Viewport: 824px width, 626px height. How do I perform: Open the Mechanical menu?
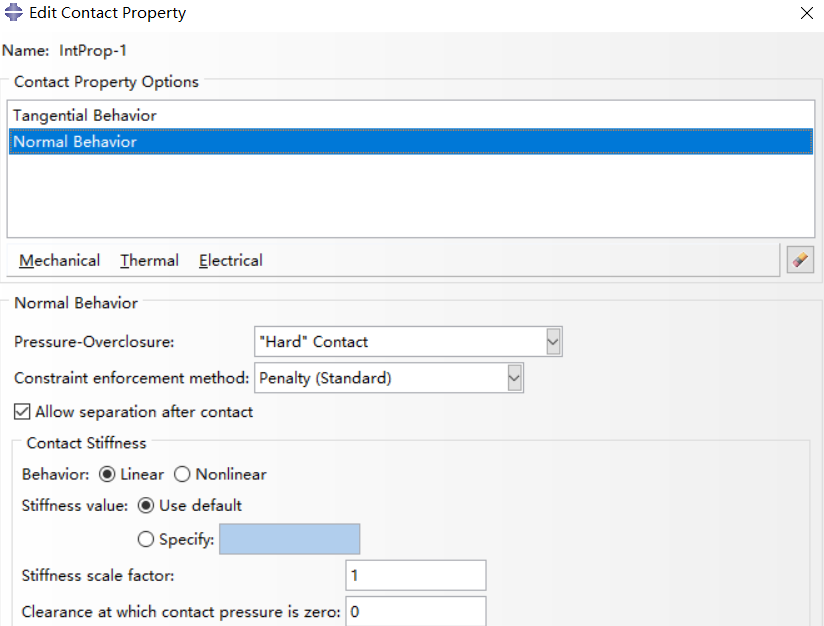59,261
